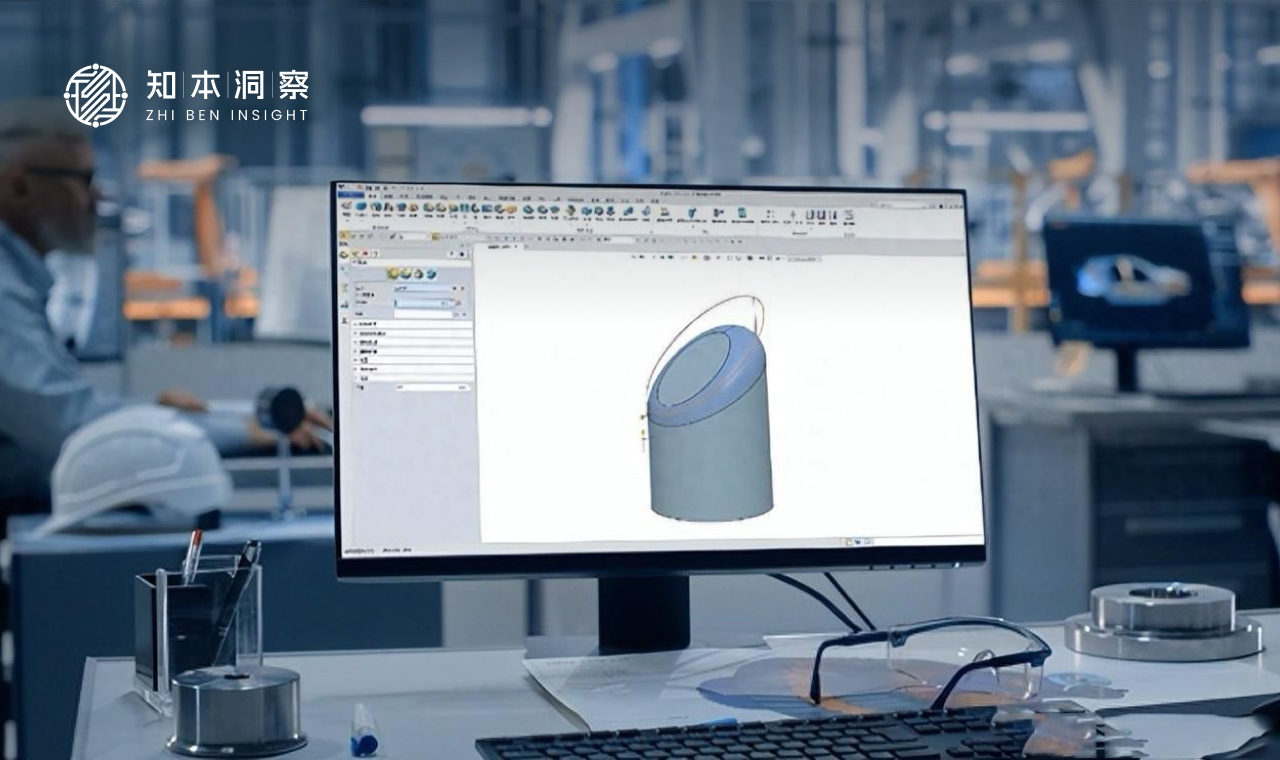Select the blue sphere icon in the dialog panel
1280x760 pixels.
tap(431, 275)
